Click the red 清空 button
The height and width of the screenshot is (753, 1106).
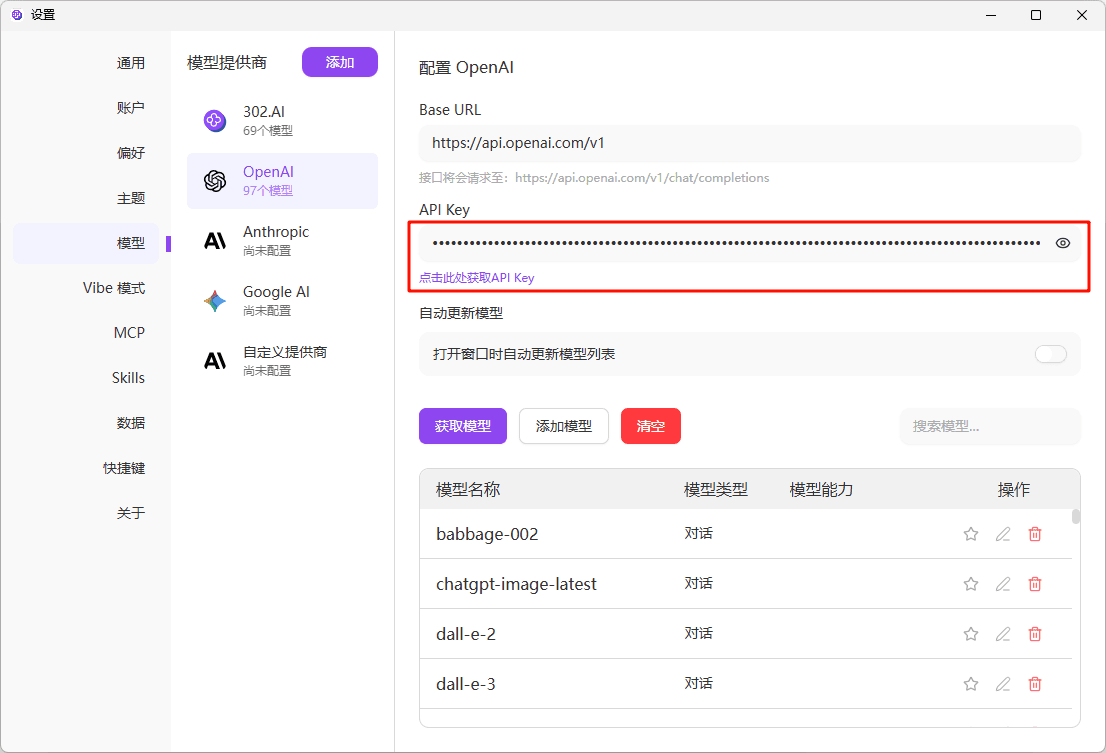tap(650, 426)
